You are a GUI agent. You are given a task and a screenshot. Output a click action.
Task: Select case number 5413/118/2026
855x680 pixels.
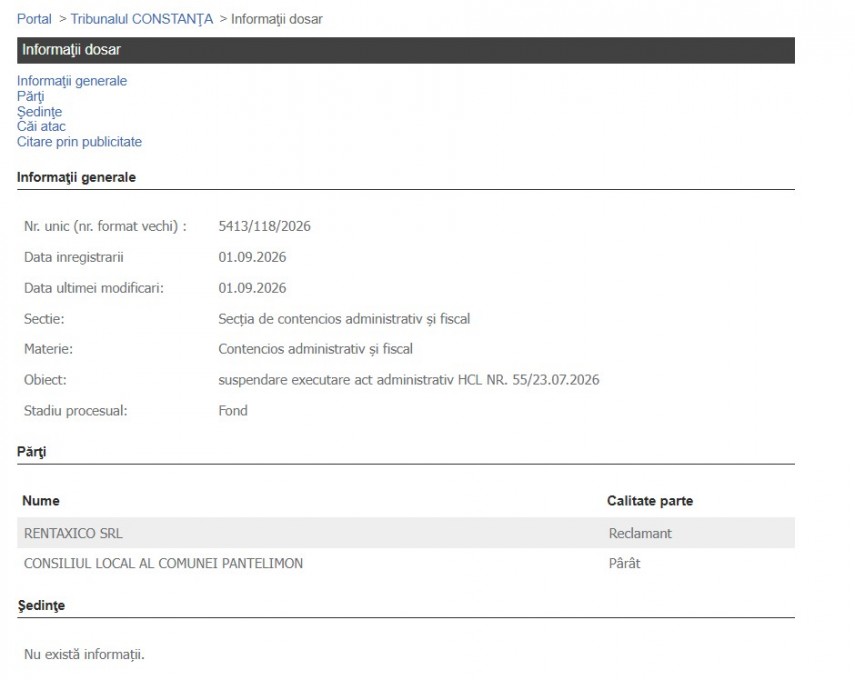(x=264, y=226)
